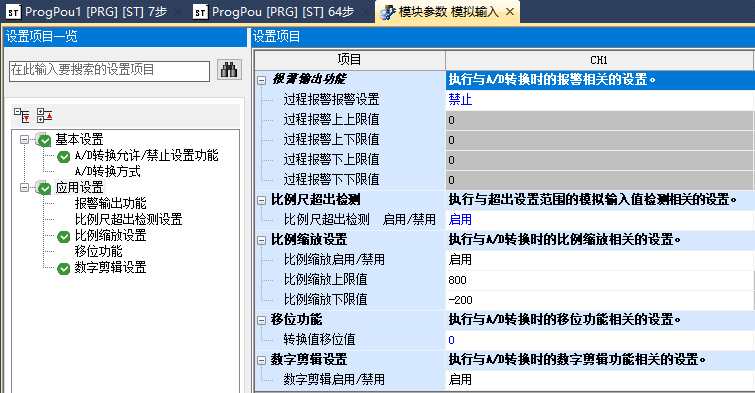755x393 pixels.
Task: Collapse the 报警输出功能 group in the table
Action: point(261,80)
